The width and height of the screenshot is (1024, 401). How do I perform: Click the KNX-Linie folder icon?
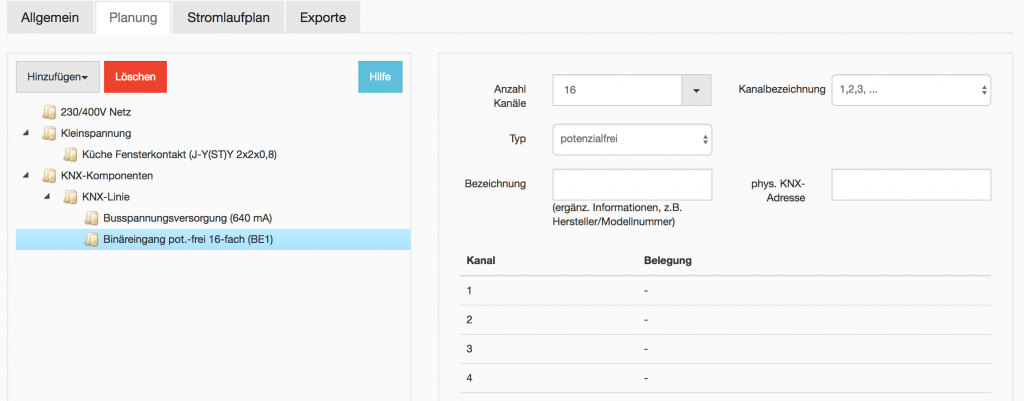click(70, 197)
